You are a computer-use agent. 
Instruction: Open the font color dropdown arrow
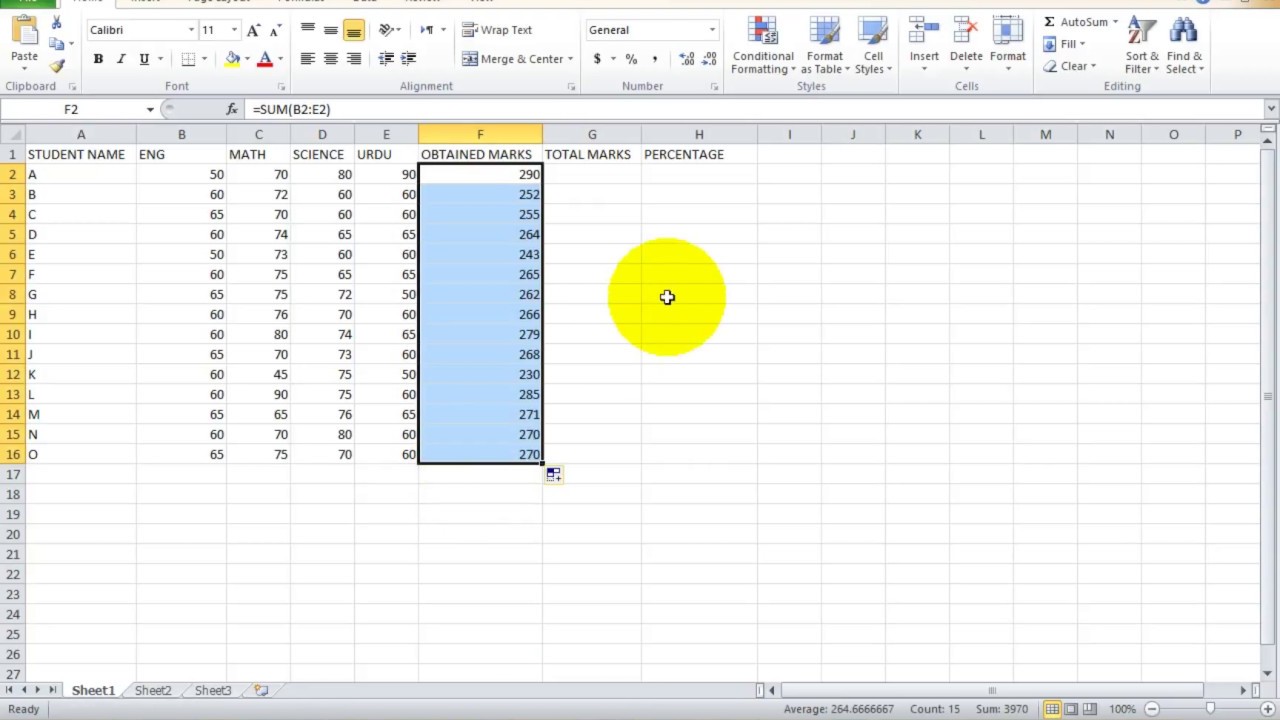tap(280, 59)
